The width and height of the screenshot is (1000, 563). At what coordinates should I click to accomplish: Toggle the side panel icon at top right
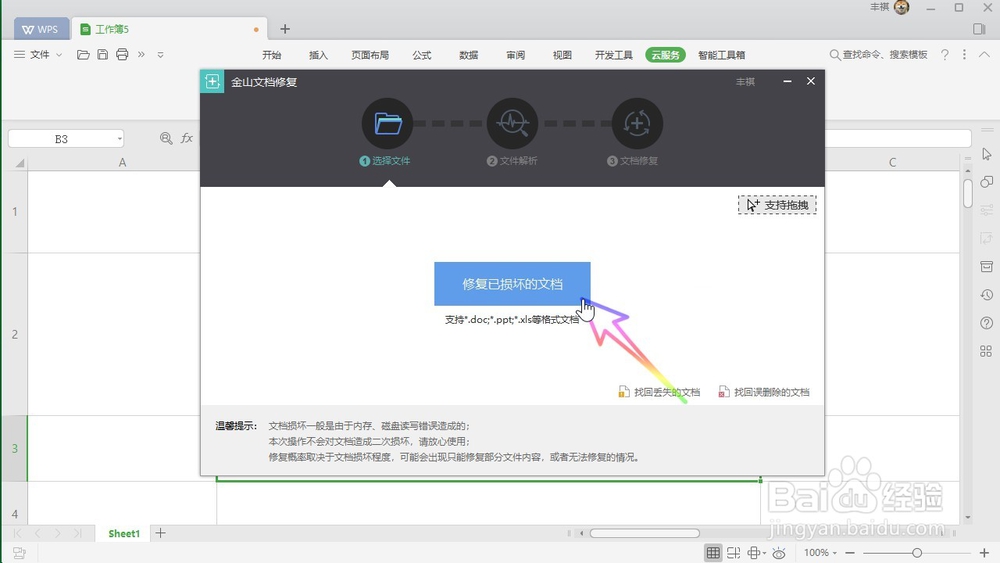pos(980,29)
